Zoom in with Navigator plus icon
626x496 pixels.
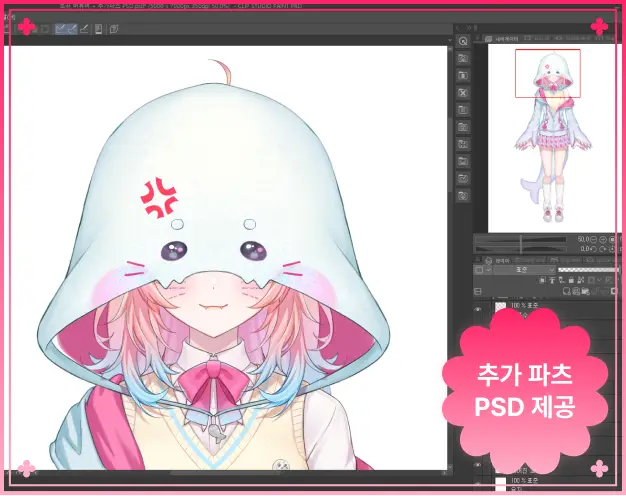tap(603, 240)
